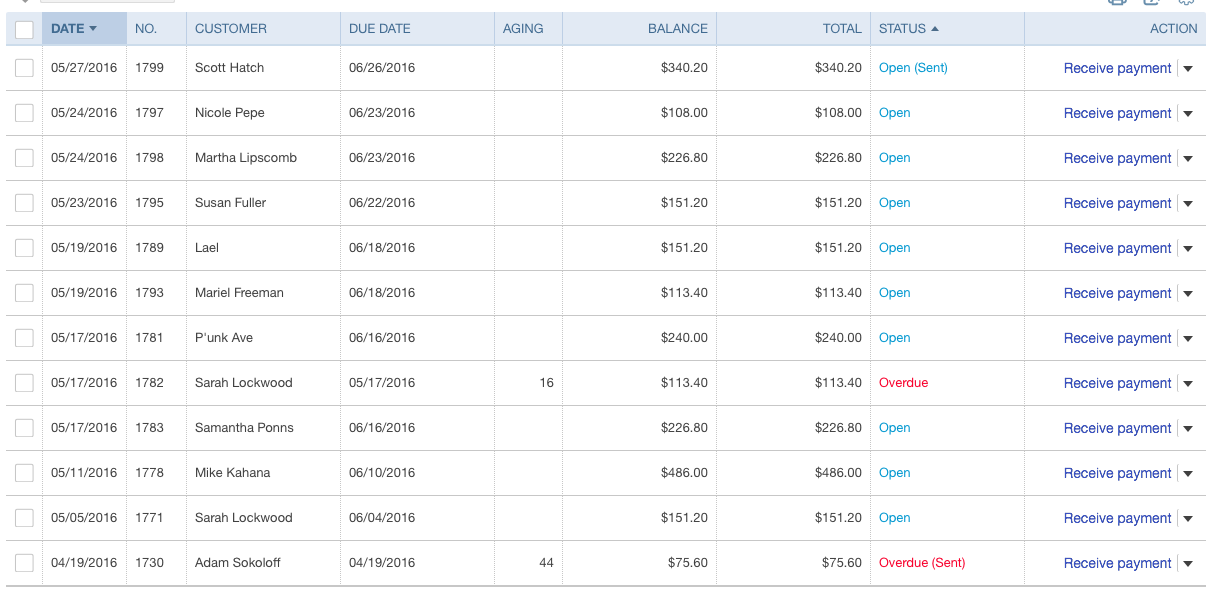
Task: Expand the action arrow for Adam Sokoloff
Action: 1188,564
